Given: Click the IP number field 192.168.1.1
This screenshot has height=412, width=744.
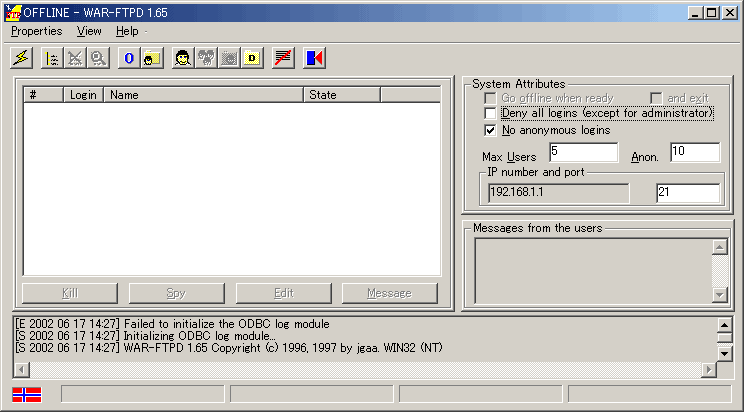Looking at the screenshot, I should click(558, 193).
